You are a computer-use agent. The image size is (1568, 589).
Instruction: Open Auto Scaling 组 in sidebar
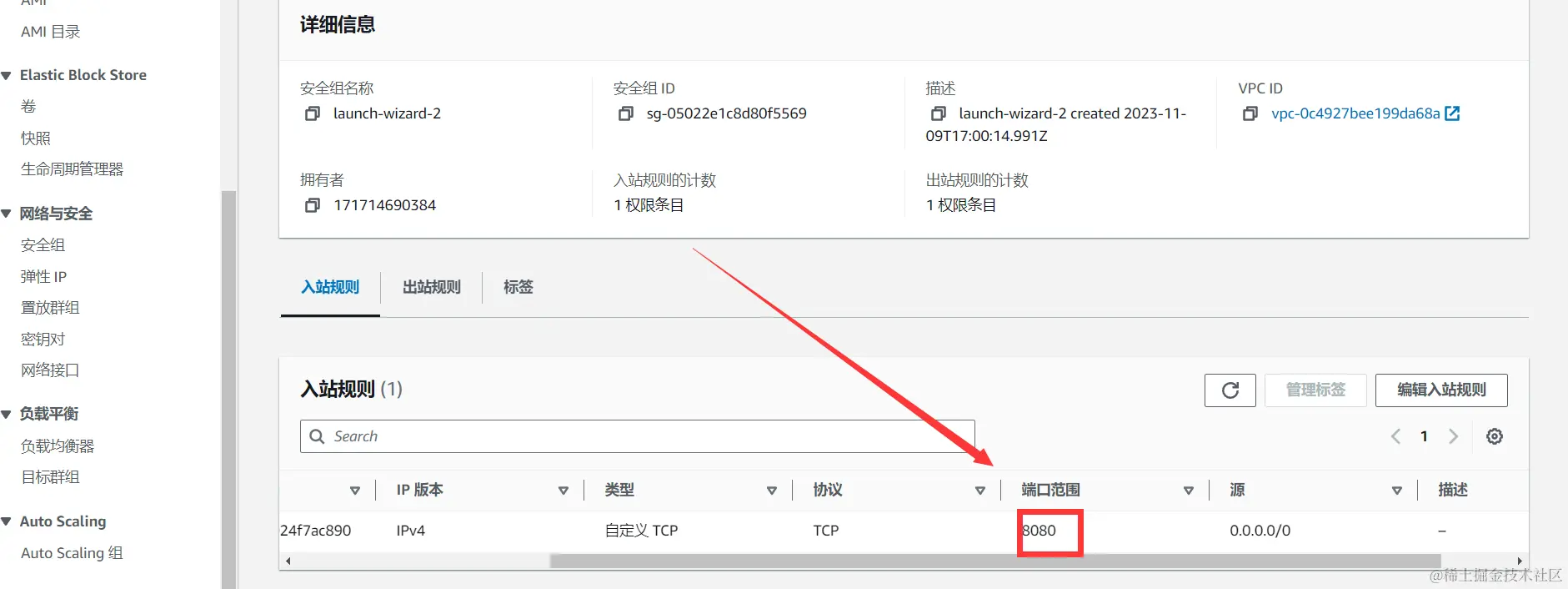click(x=72, y=553)
